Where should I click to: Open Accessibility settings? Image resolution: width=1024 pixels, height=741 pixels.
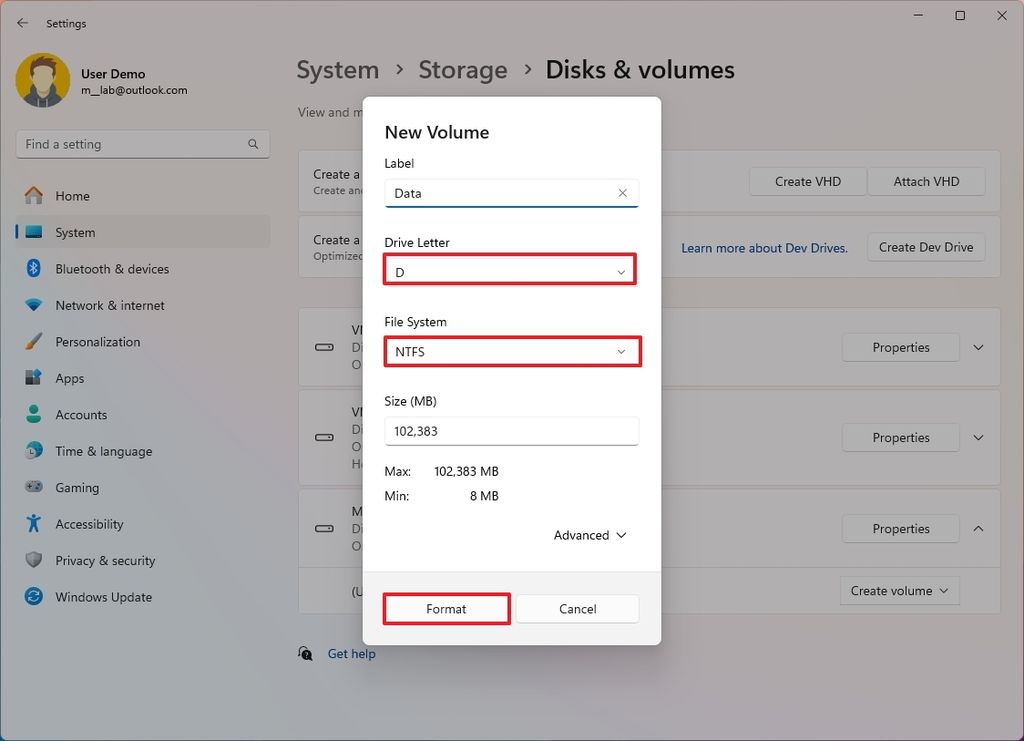tap(91, 523)
